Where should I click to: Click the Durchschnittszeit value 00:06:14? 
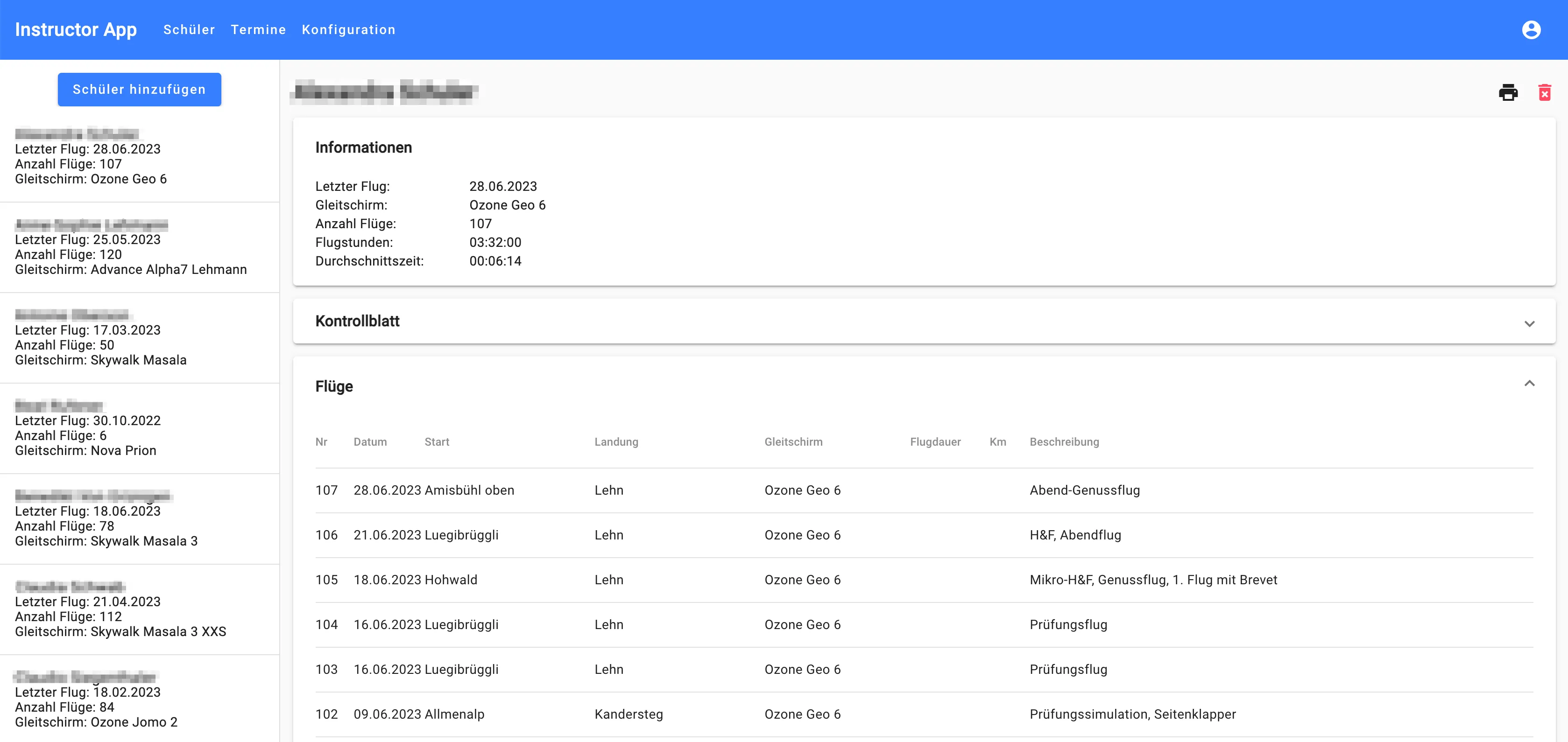[x=495, y=261]
